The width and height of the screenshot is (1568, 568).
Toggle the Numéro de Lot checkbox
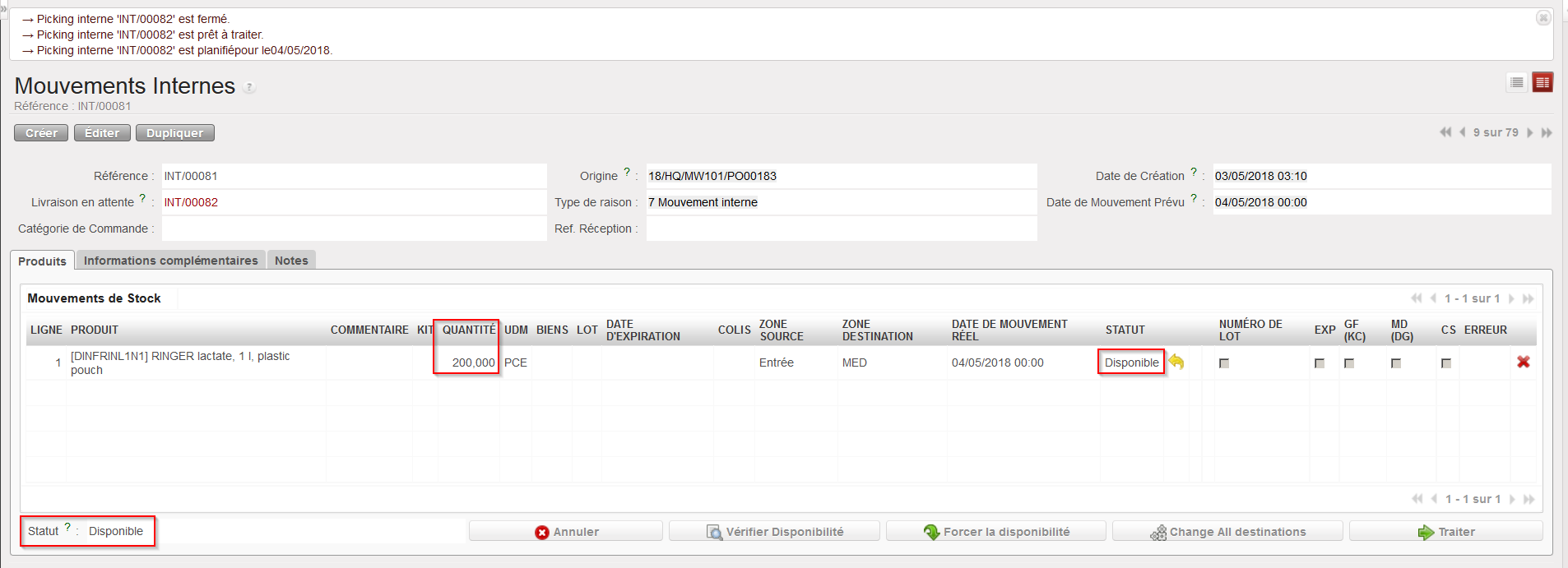click(1224, 363)
